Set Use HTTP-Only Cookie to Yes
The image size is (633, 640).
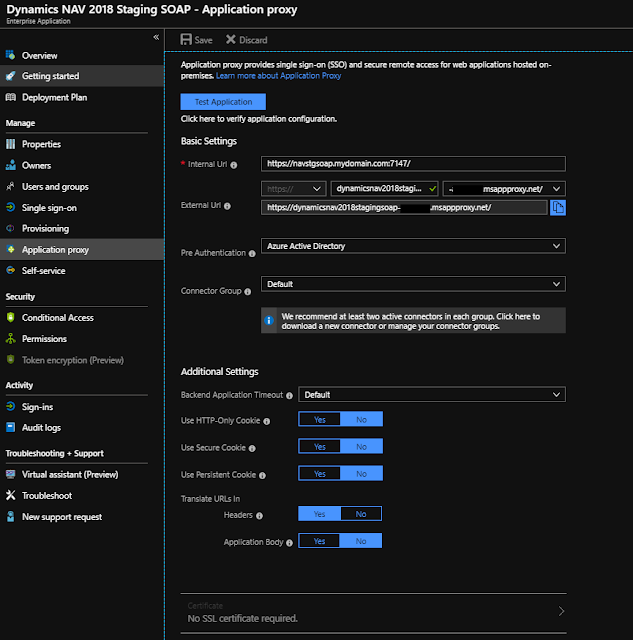[x=320, y=419]
